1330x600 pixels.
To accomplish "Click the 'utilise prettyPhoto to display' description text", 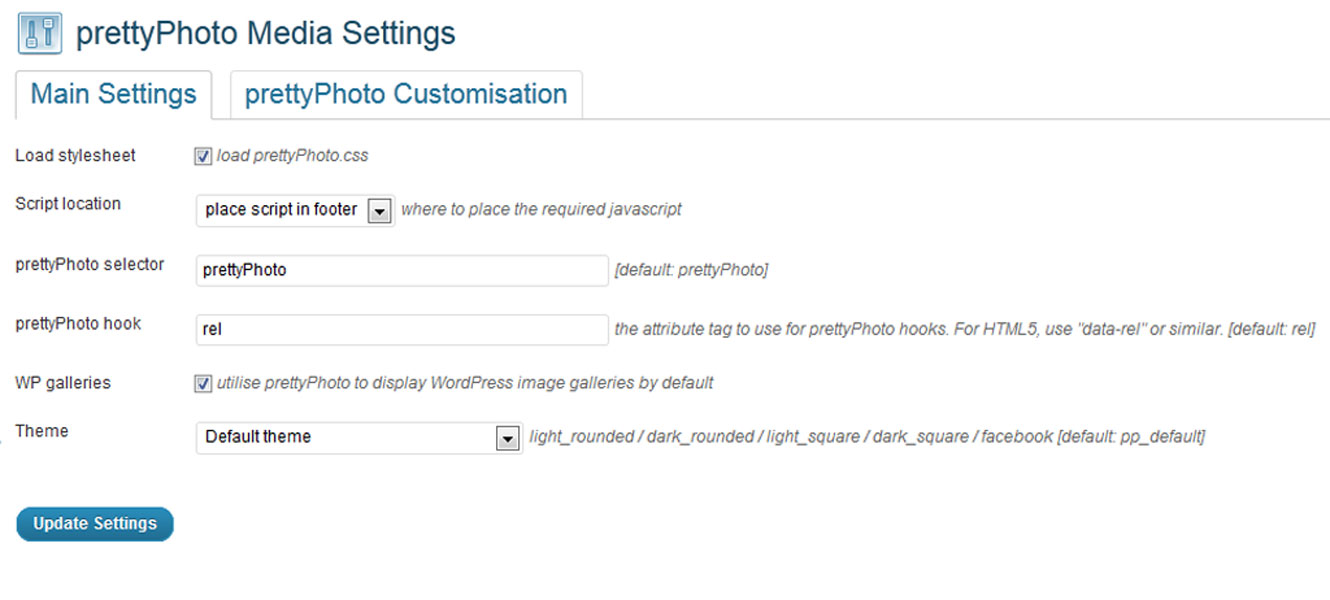I will coord(465,383).
